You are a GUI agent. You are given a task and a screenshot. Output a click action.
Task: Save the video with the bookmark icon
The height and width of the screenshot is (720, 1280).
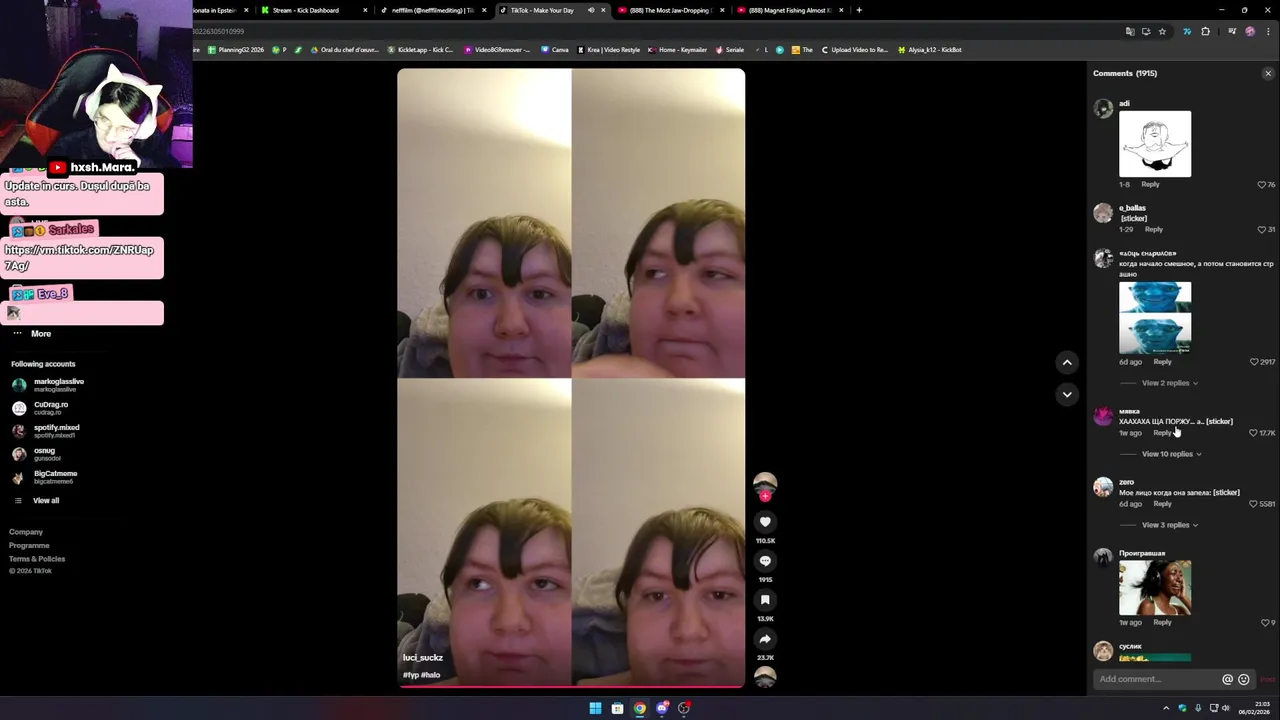(765, 600)
